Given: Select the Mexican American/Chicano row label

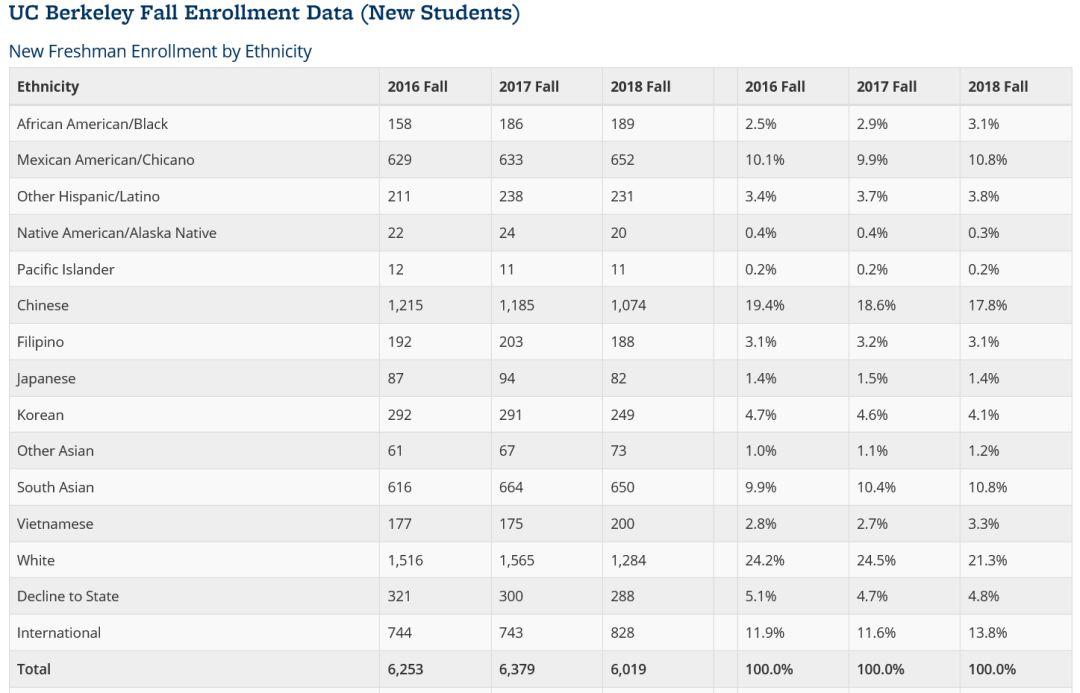Looking at the screenshot, I should (x=106, y=160).
